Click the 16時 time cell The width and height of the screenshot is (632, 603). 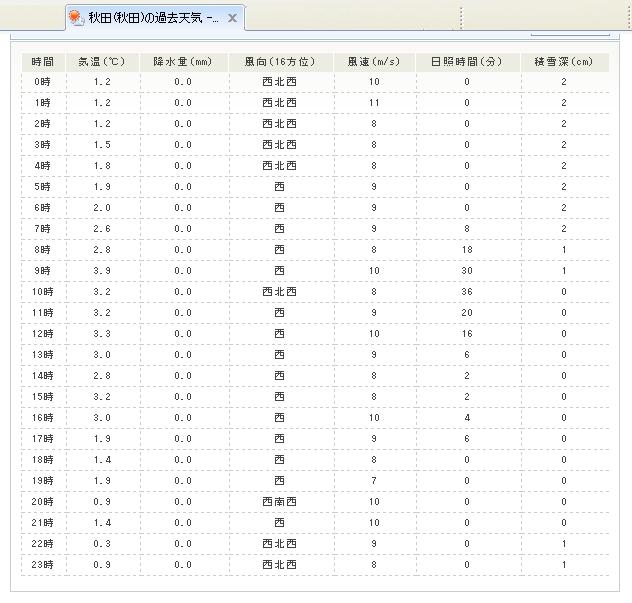tap(42, 418)
